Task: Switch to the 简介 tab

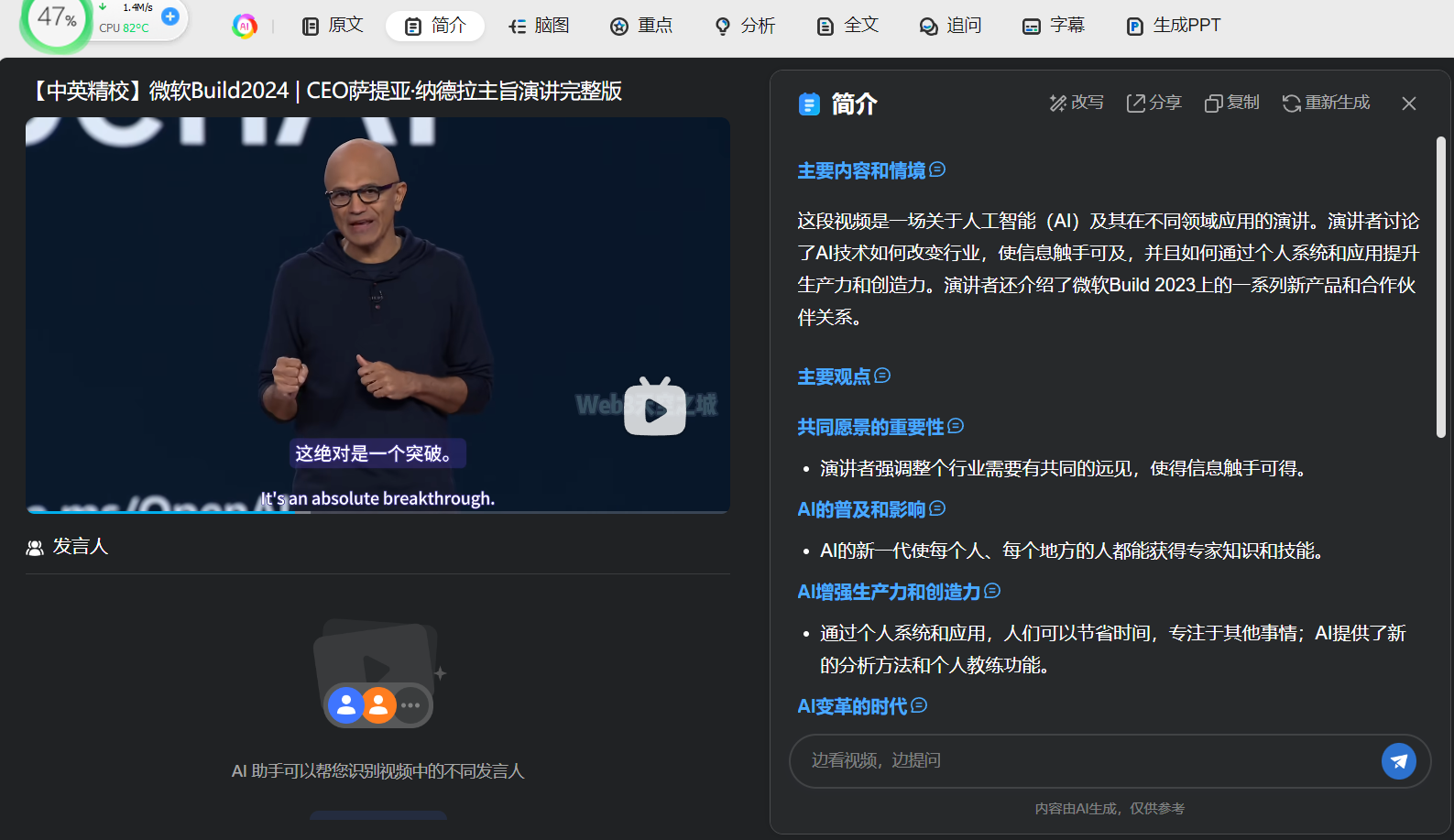Action: tap(435, 26)
